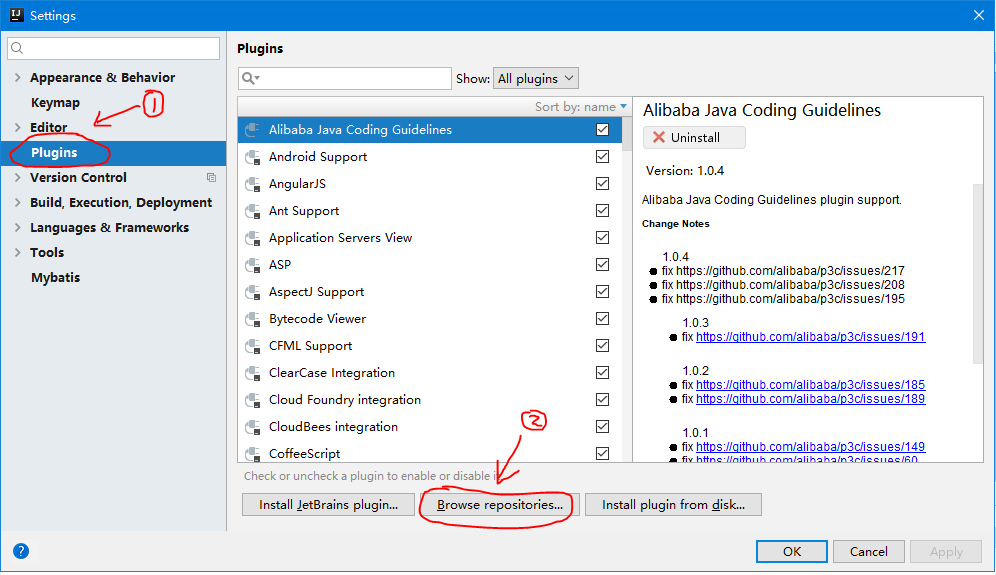This screenshot has width=996, height=575.
Task: Open p3c issue 189 link
Action: click(x=811, y=399)
